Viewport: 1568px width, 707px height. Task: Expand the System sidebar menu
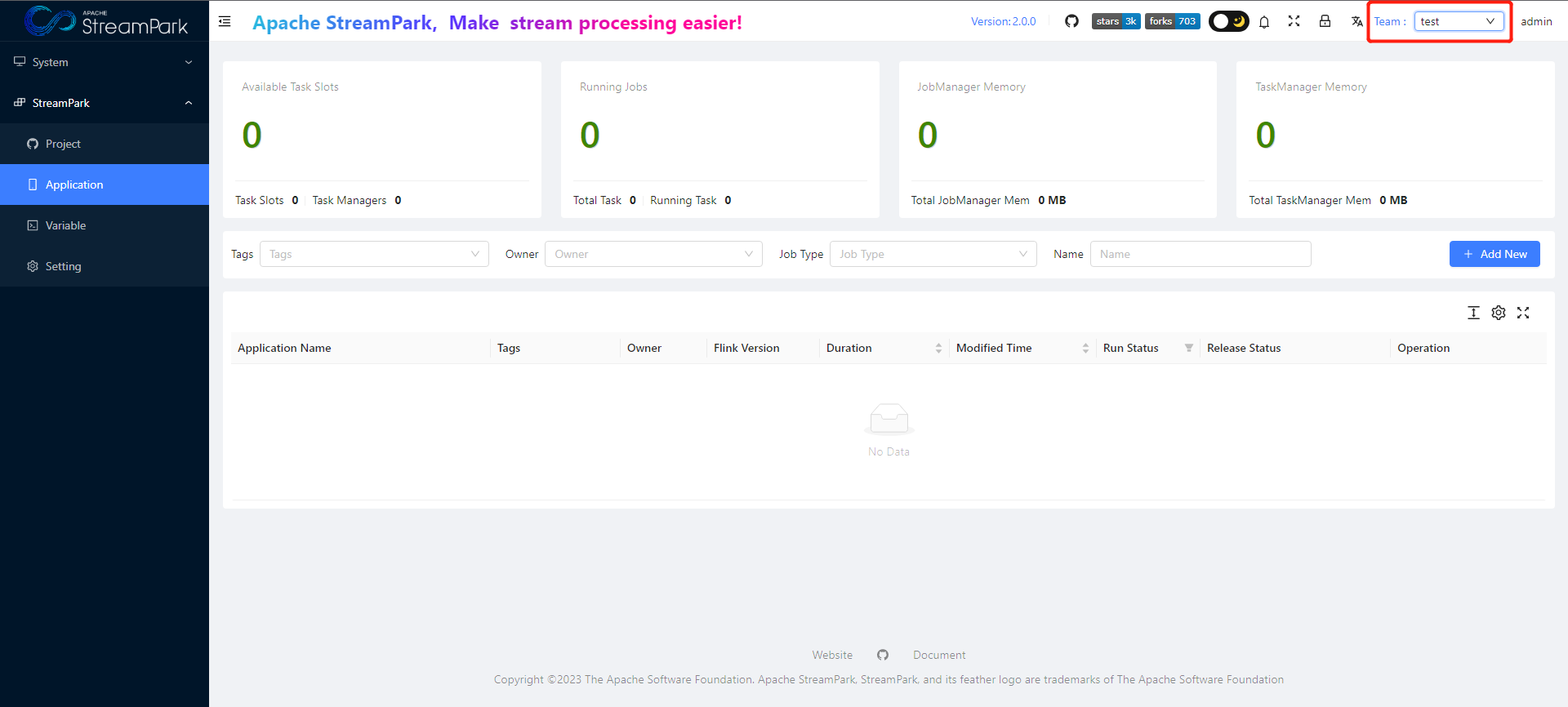(105, 62)
